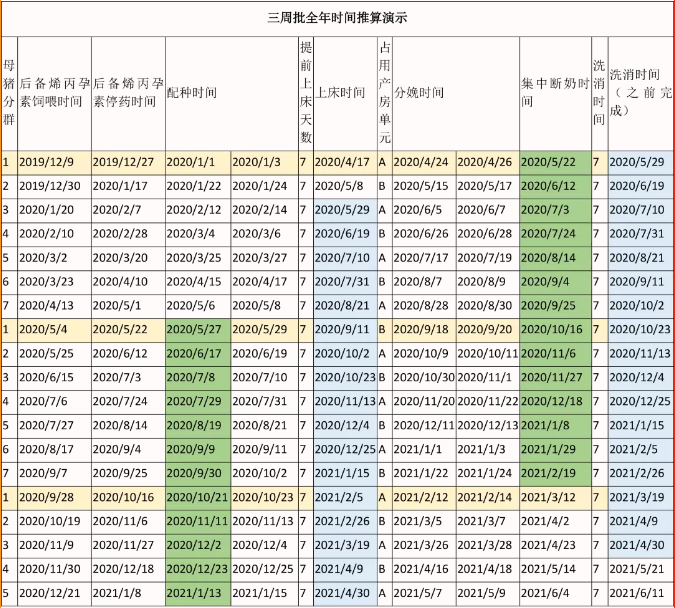Click the mating date 2020/1/1
675x608 pixels.
pyautogui.click(x=198, y=162)
